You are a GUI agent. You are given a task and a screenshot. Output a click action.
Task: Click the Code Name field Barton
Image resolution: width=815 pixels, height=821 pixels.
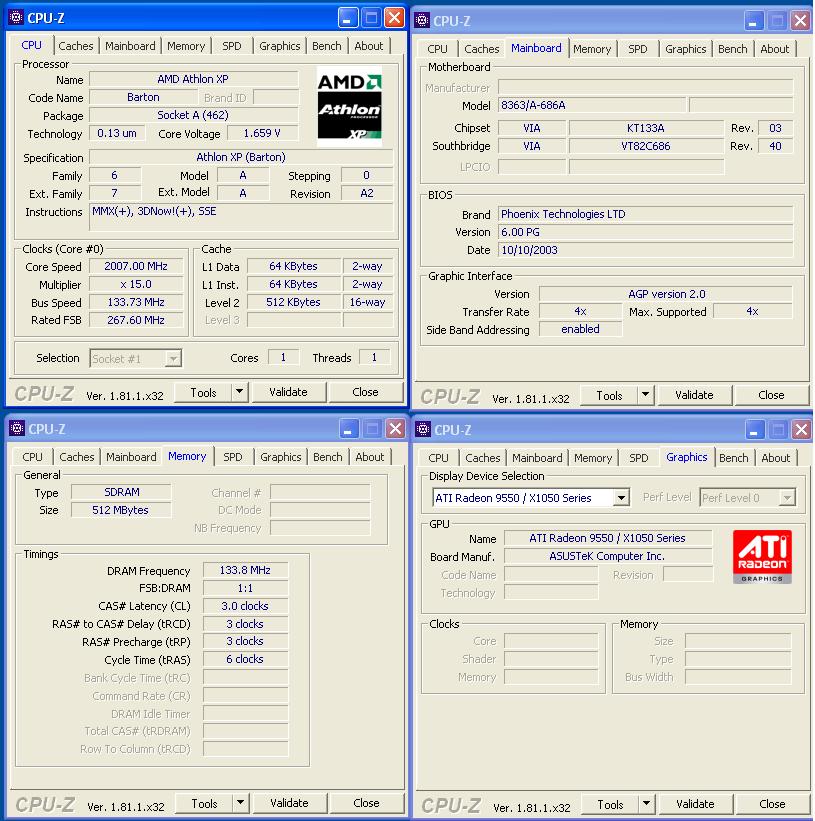point(143,97)
